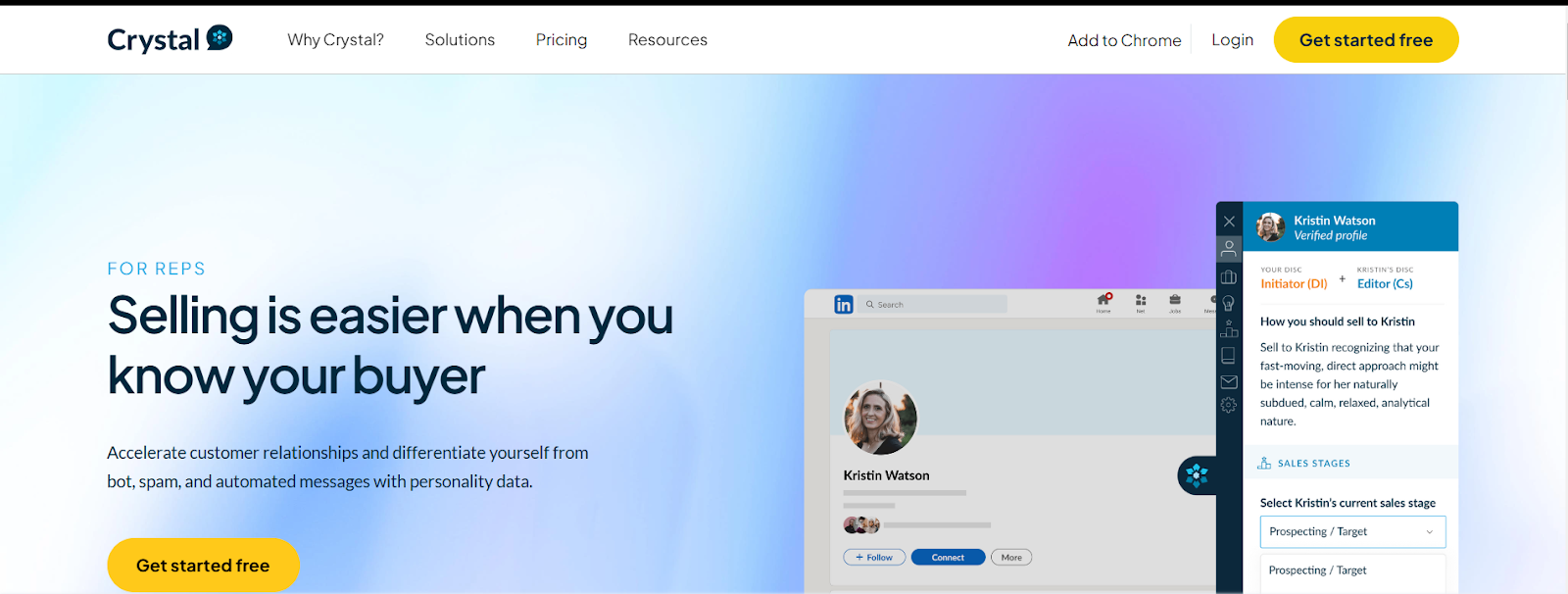Select the person profile icon in sidebar
The image size is (1568, 594).
pyautogui.click(x=1229, y=249)
